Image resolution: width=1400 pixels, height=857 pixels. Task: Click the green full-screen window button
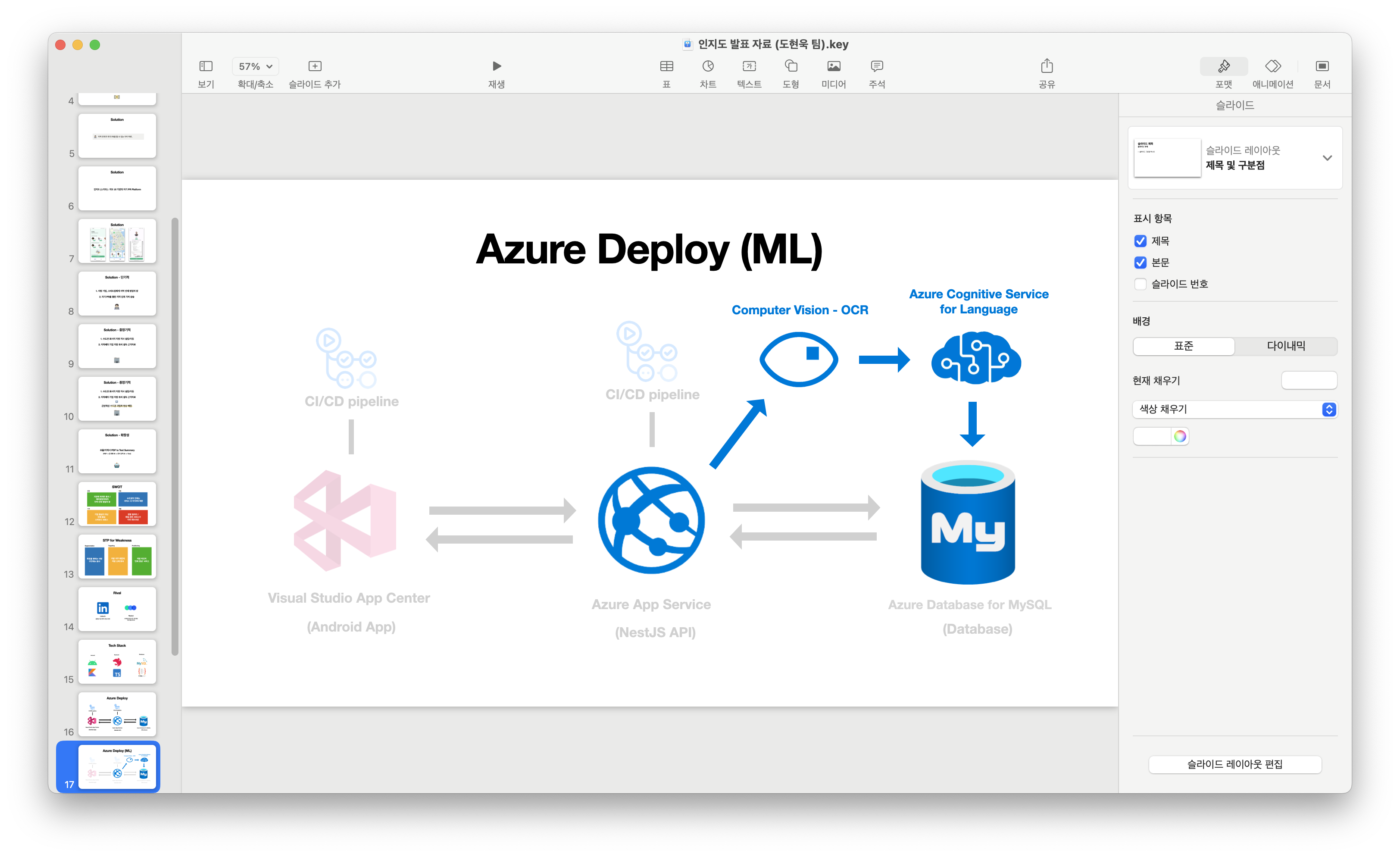click(95, 45)
